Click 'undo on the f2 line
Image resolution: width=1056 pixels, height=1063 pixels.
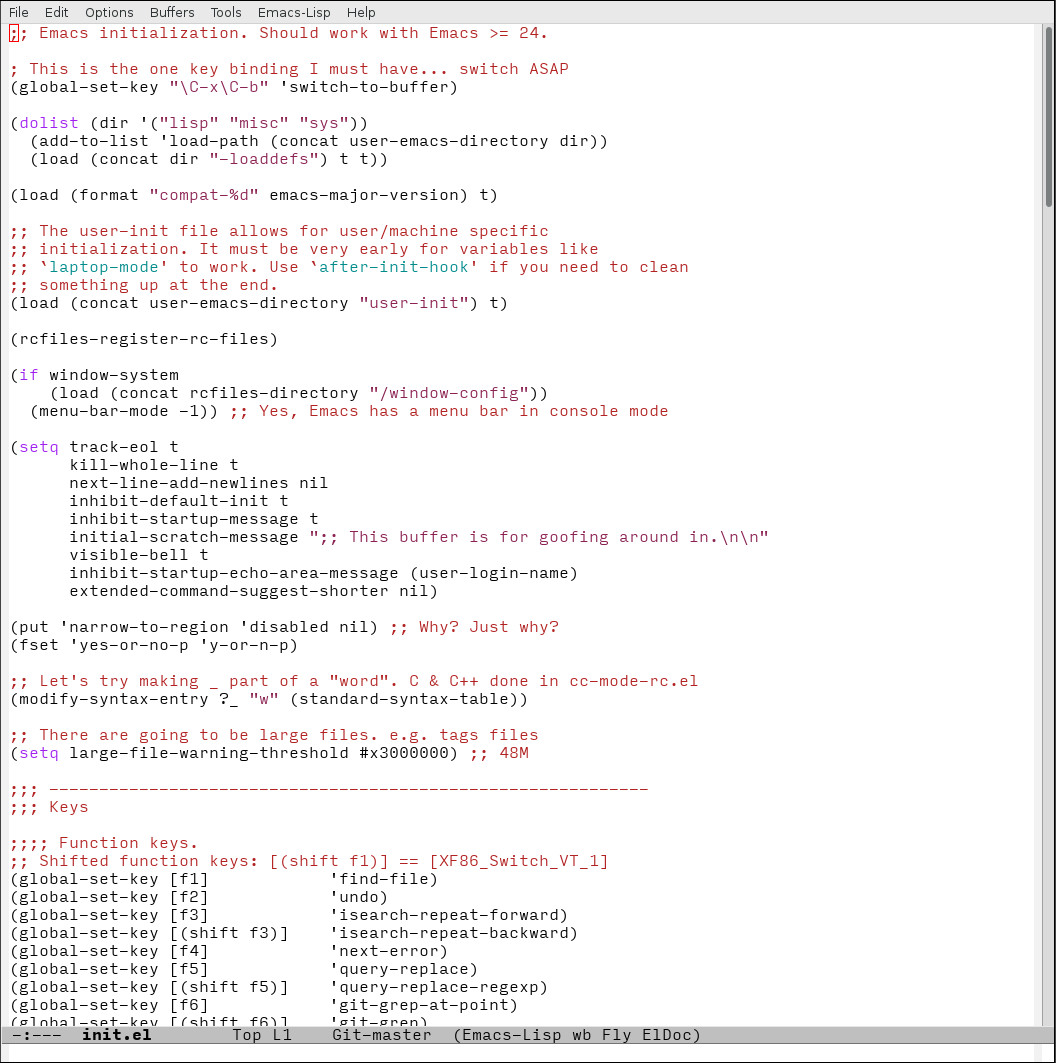[x=354, y=897]
